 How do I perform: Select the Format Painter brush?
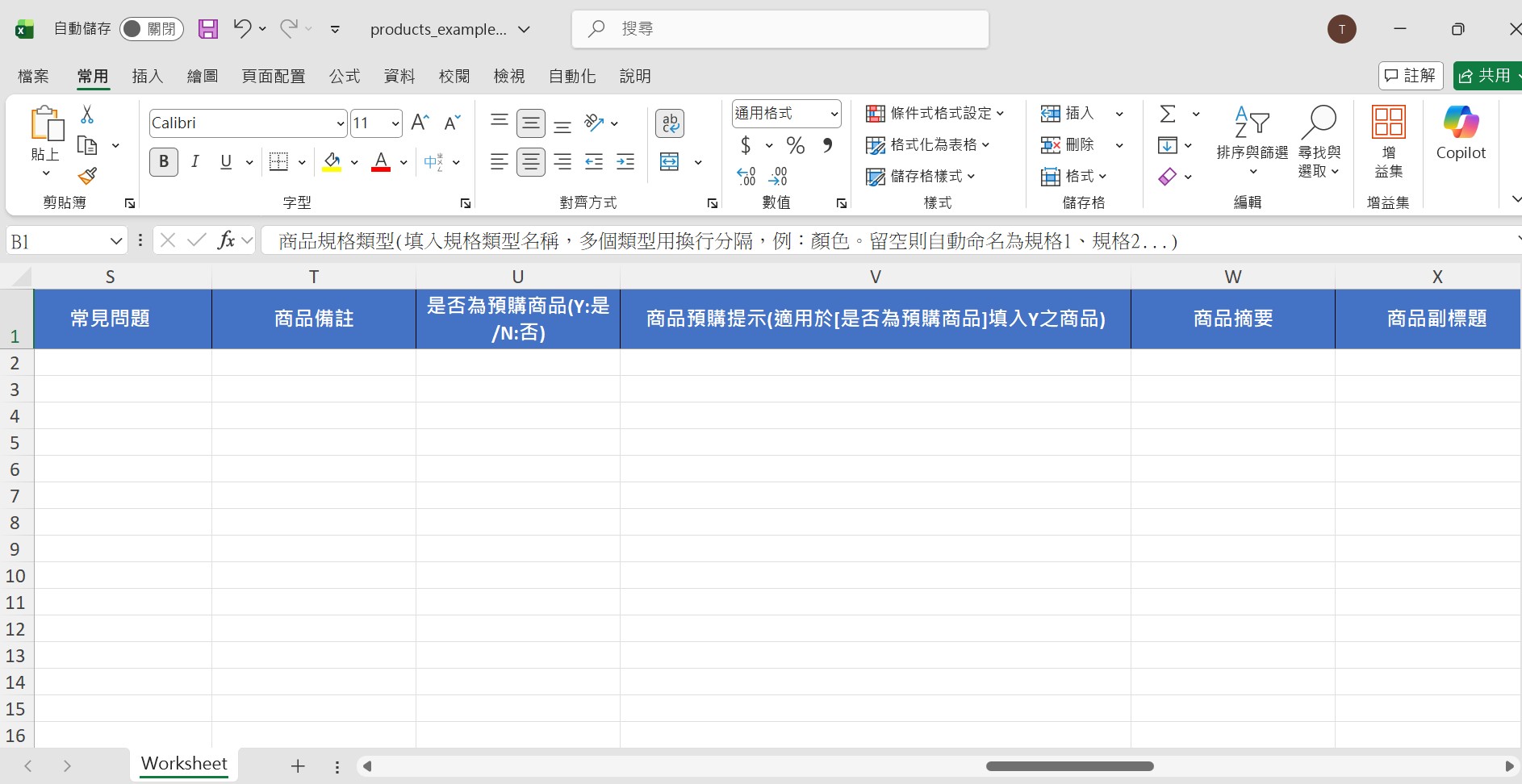coord(87,176)
